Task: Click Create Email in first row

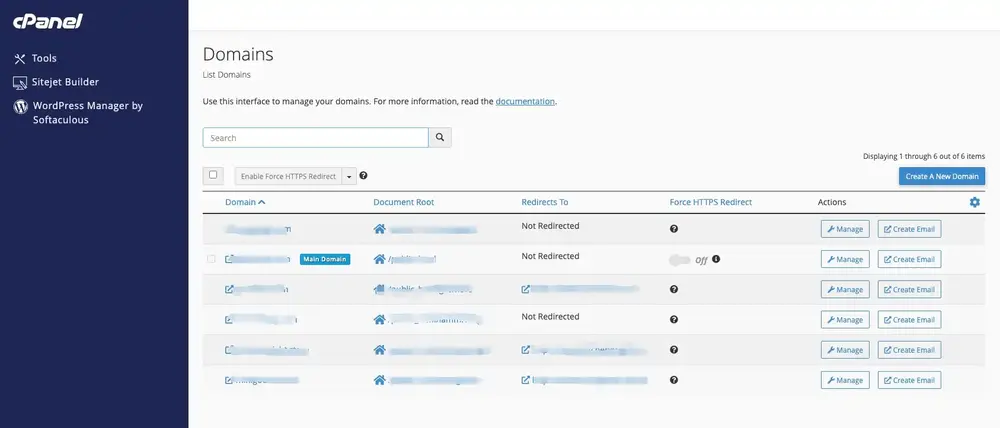Action: click(909, 229)
